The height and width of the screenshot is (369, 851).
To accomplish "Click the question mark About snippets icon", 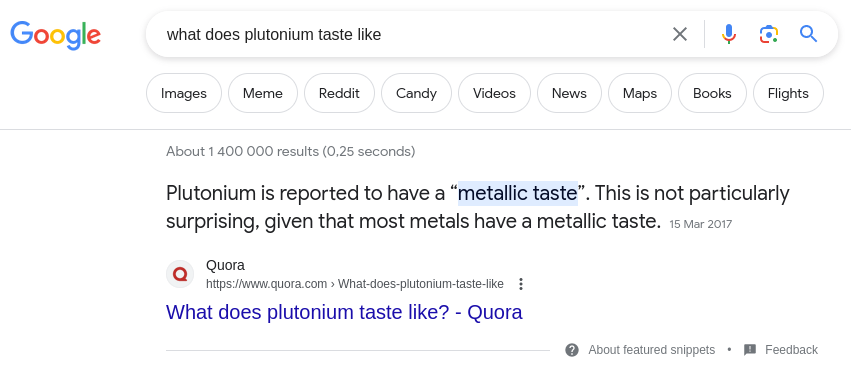I will [x=571, y=350].
